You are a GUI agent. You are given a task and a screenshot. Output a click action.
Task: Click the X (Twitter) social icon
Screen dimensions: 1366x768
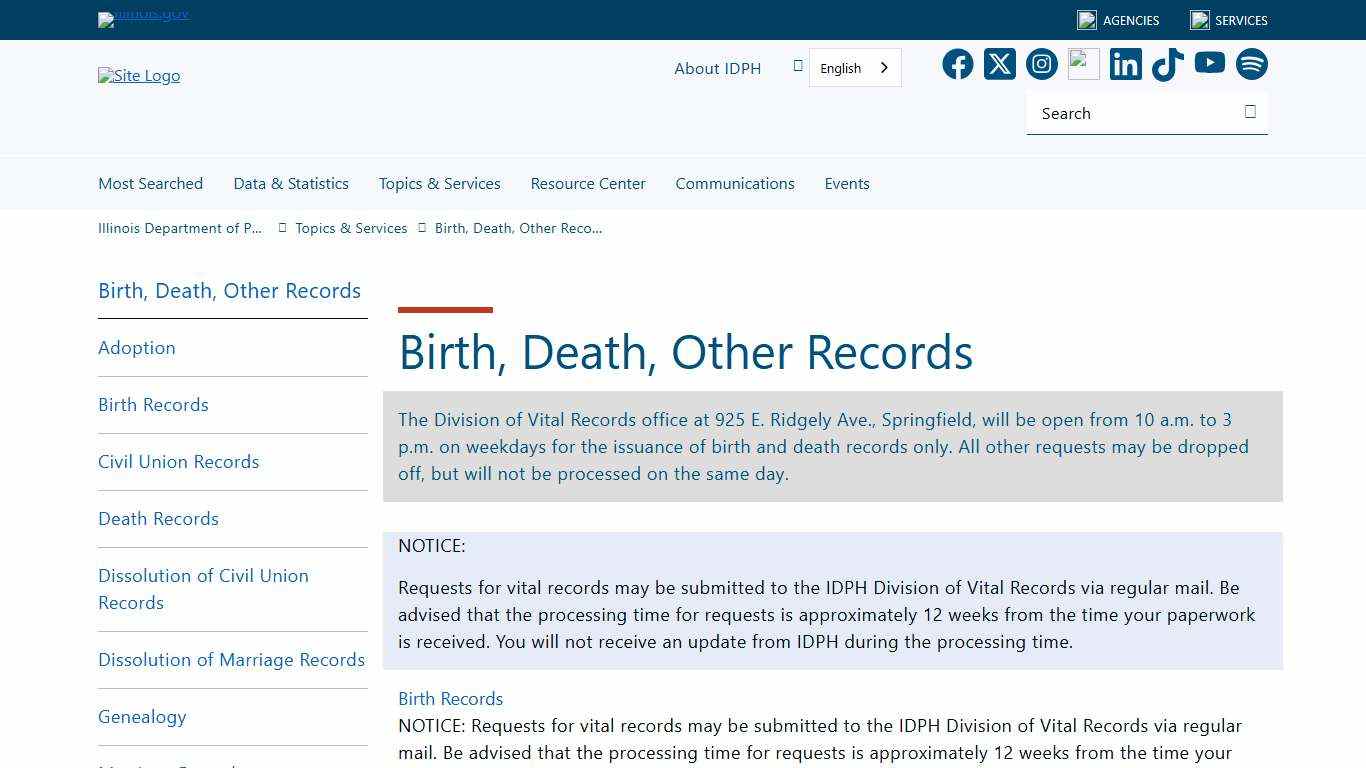[x=999, y=64]
